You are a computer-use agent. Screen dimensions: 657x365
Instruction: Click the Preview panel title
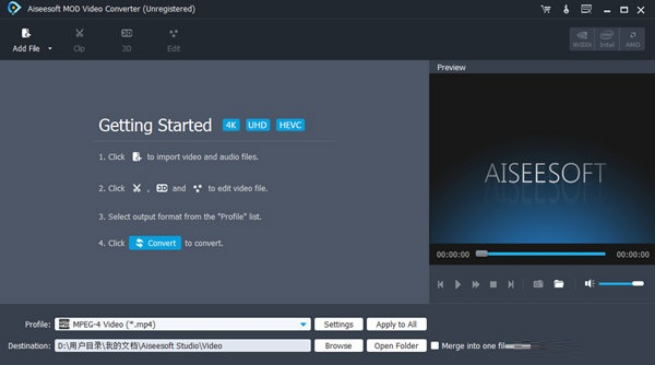coord(451,67)
